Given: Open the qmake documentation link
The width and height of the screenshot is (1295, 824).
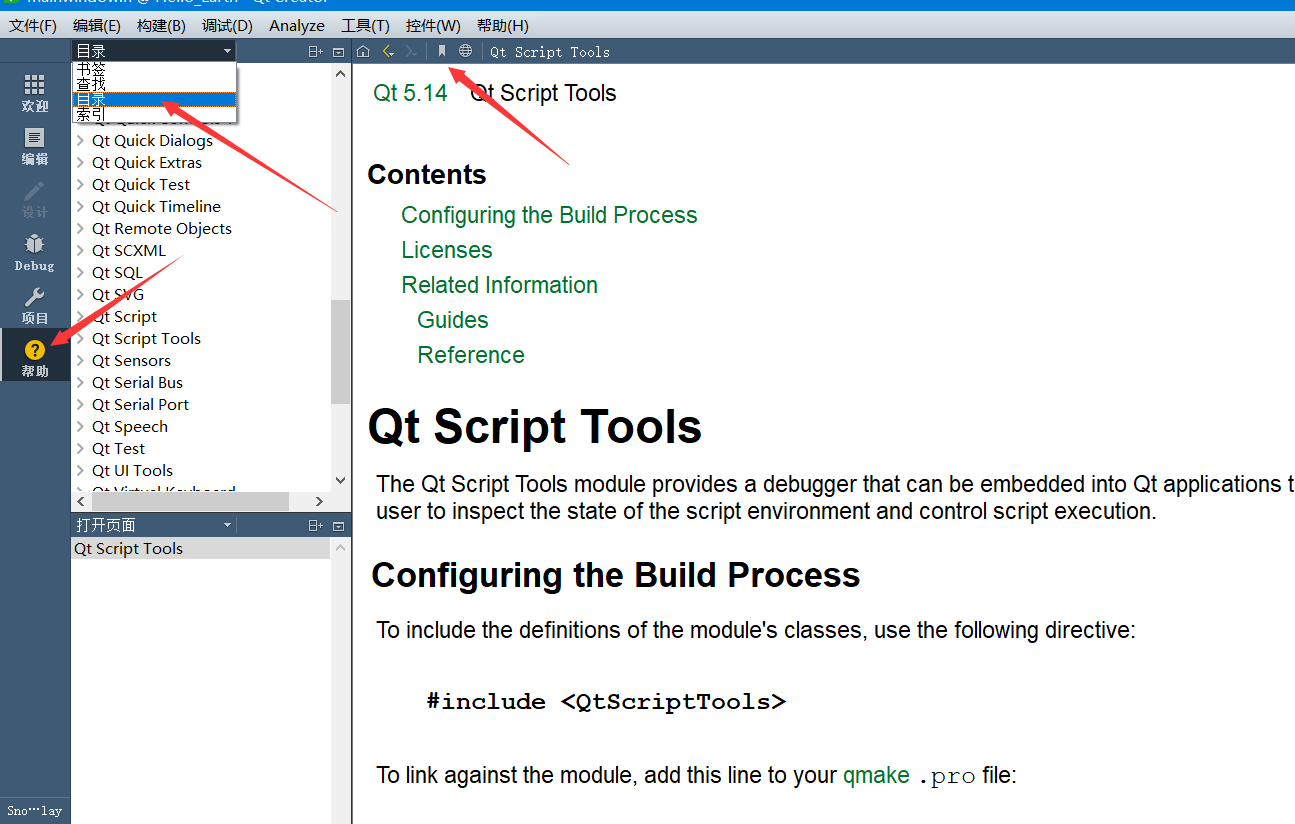Looking at the screenshot, I should pyautogui.click(x=876, y=775).
